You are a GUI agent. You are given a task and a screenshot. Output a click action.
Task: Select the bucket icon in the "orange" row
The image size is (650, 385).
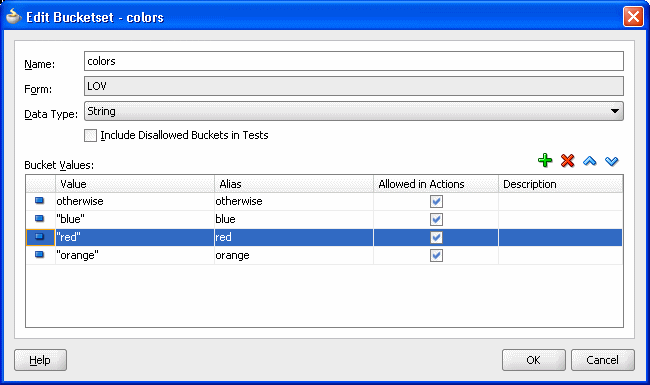[39, 254]
